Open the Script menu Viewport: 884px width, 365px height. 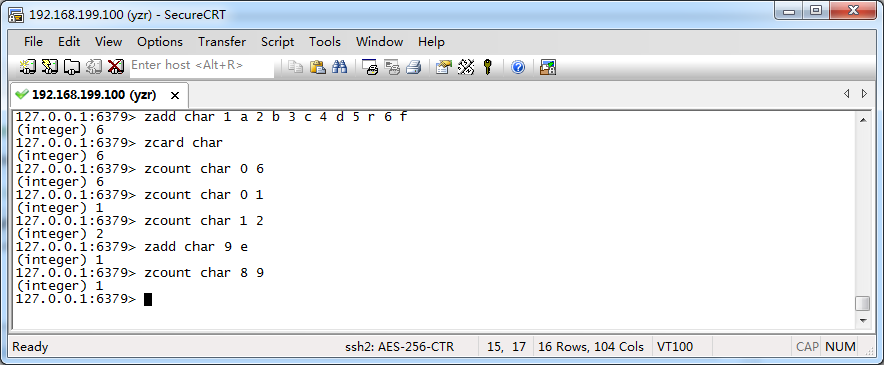tap(277, 42)
